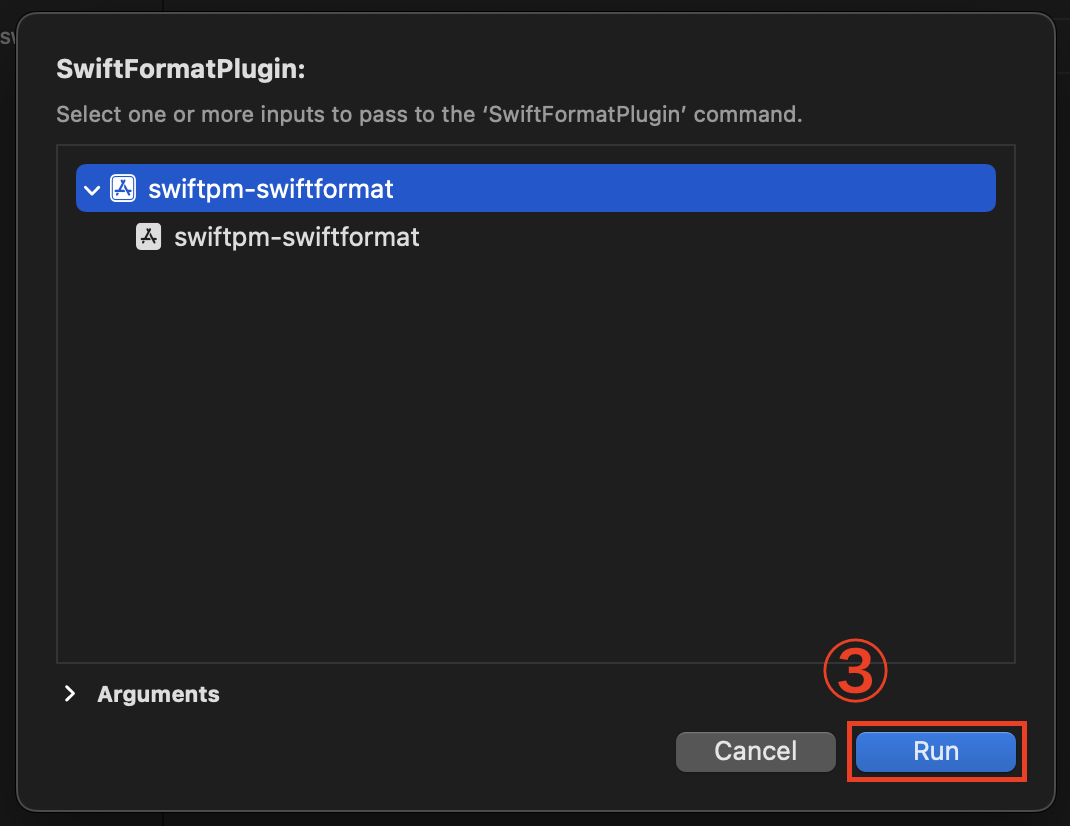The height and width of the screenshot is (826, 1070).
Task: Expand the Arguments section chevron
Action: pyautogui.click(x=69, y=694)
